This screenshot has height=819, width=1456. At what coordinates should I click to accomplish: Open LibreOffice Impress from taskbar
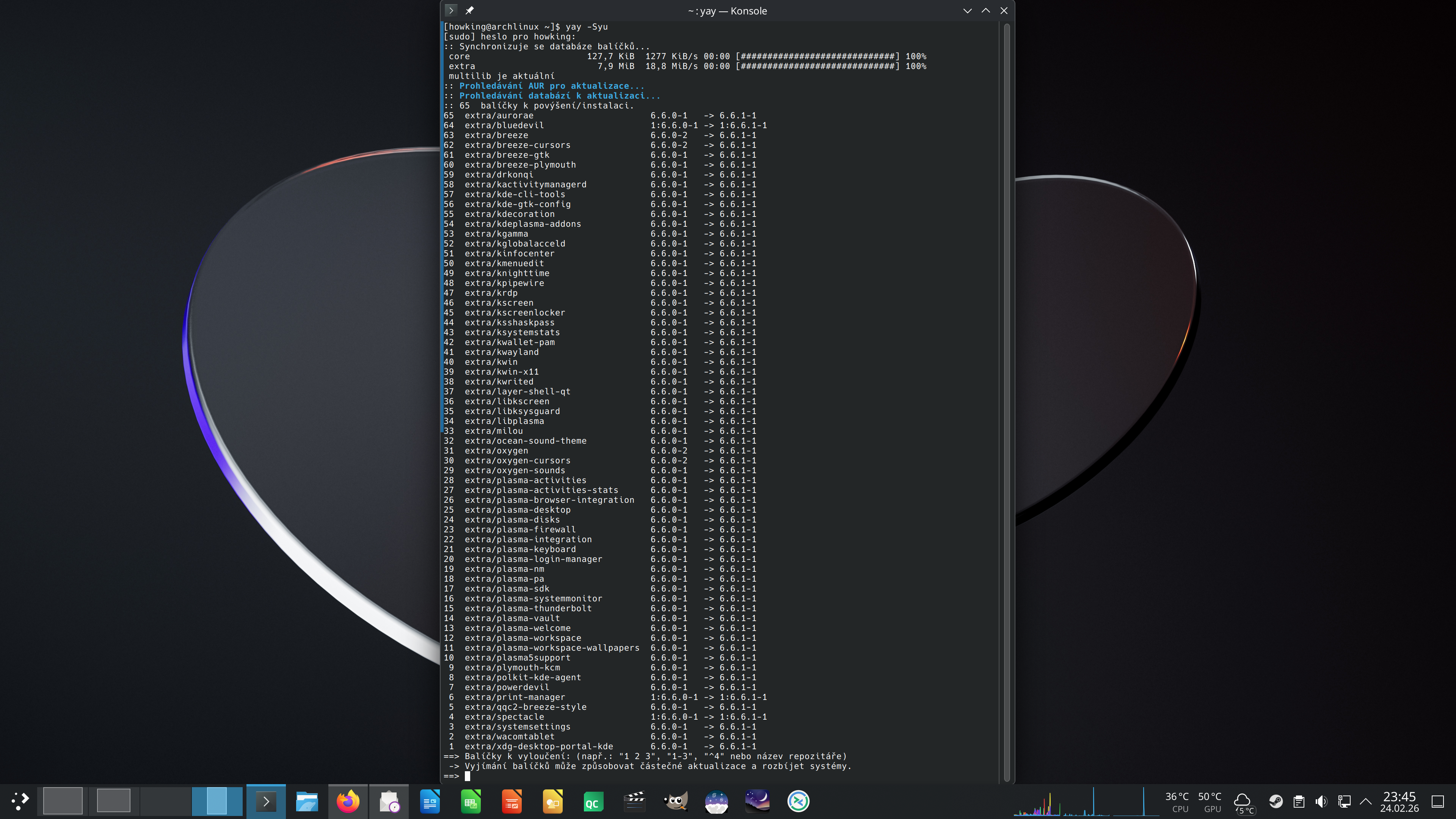[x=511, y=801]
